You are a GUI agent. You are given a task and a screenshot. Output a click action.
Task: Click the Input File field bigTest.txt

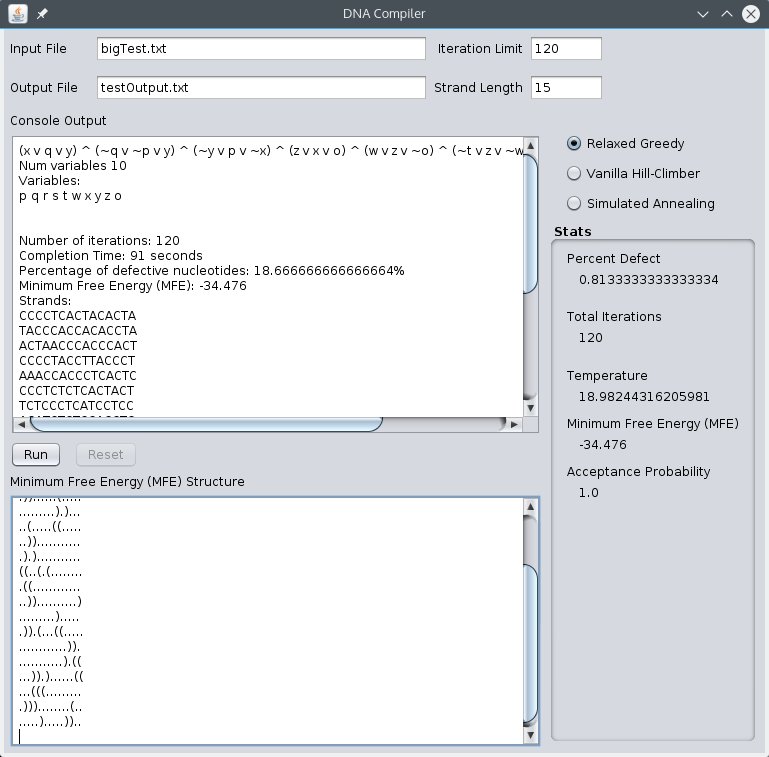[261, 49]
